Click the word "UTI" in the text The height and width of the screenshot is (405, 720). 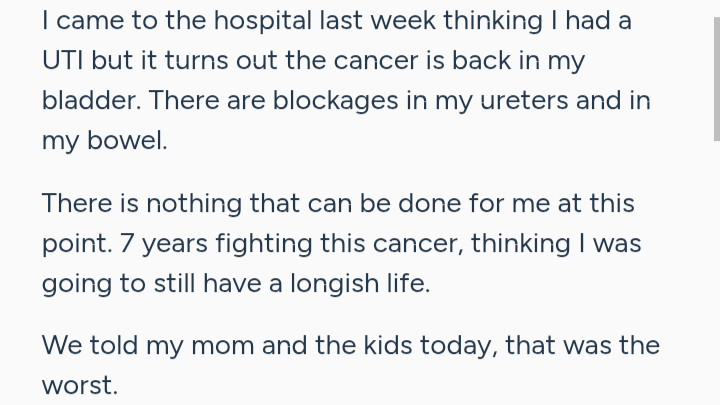[62, 60]
